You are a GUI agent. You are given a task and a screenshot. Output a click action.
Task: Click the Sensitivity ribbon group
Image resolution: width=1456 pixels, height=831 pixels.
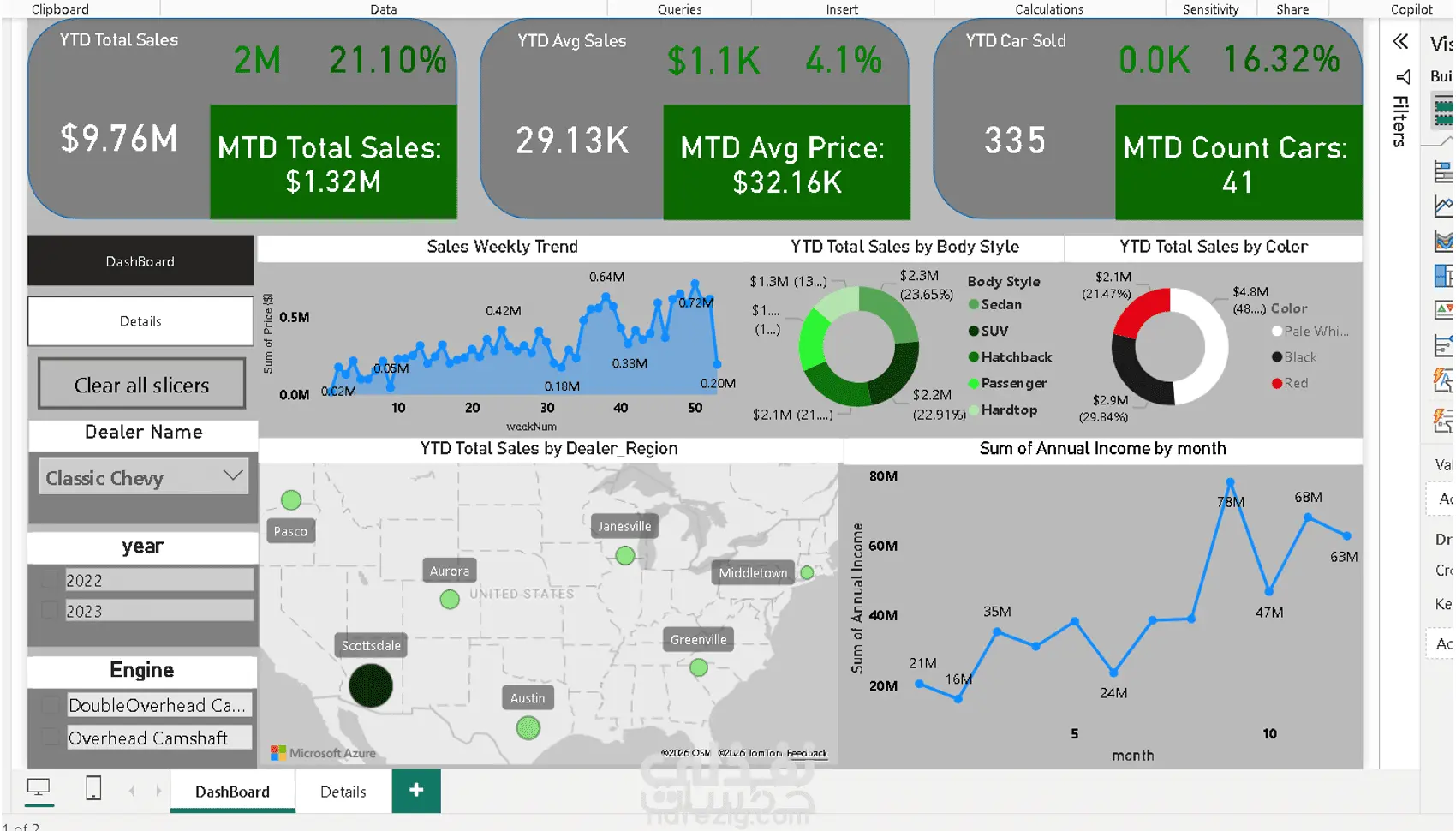[1210, 9]
